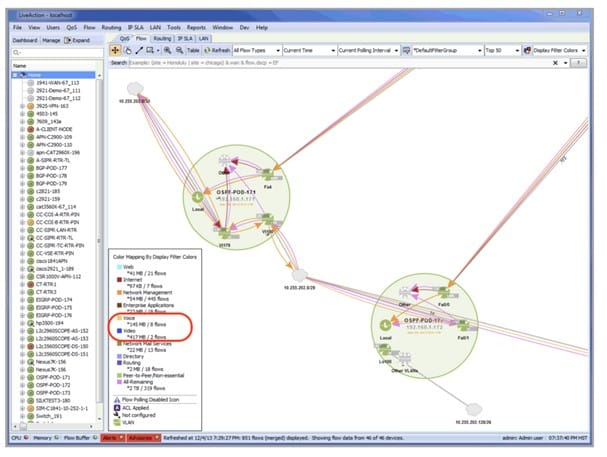607x457 pixels.
Task: Open the QoS menu
Action: 72,27
